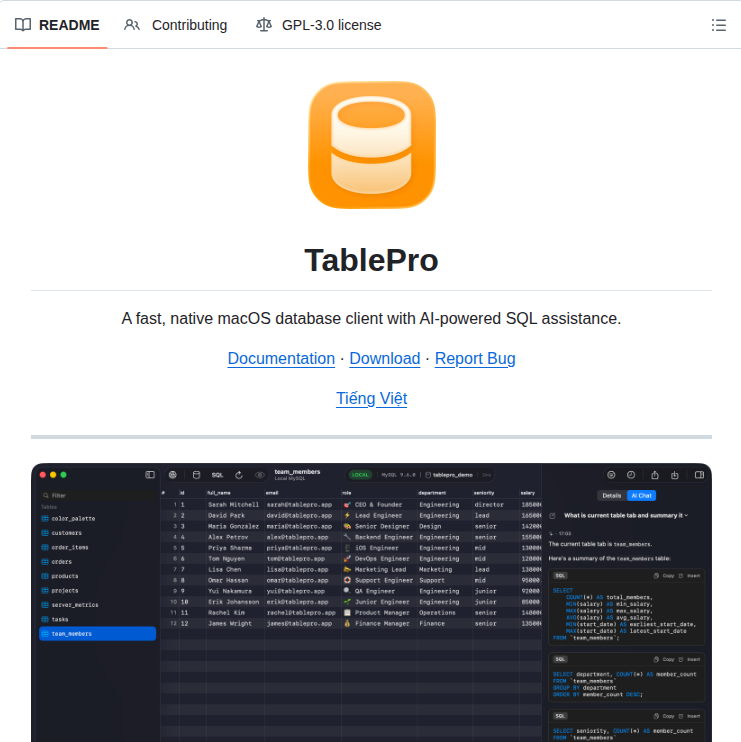The height and width of the screenshot is (742, 741).
Task: Click the lightning emoji beside Lead Engineer
Action: [x=347, y=516]
